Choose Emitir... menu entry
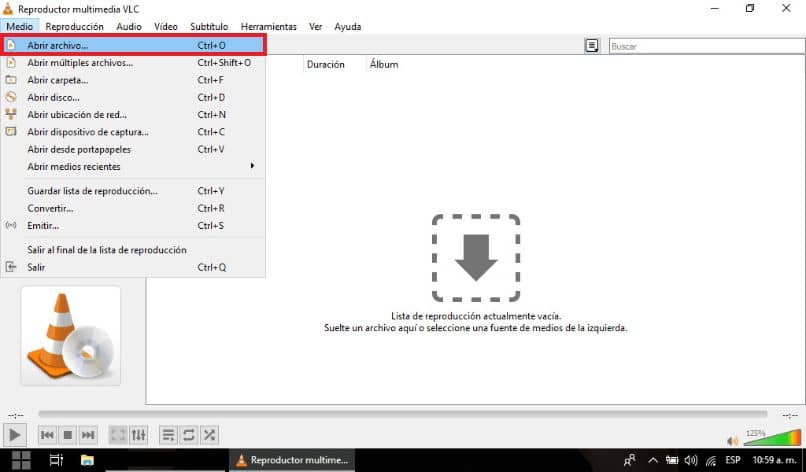 pyautogui.click(x=133, y=226)
